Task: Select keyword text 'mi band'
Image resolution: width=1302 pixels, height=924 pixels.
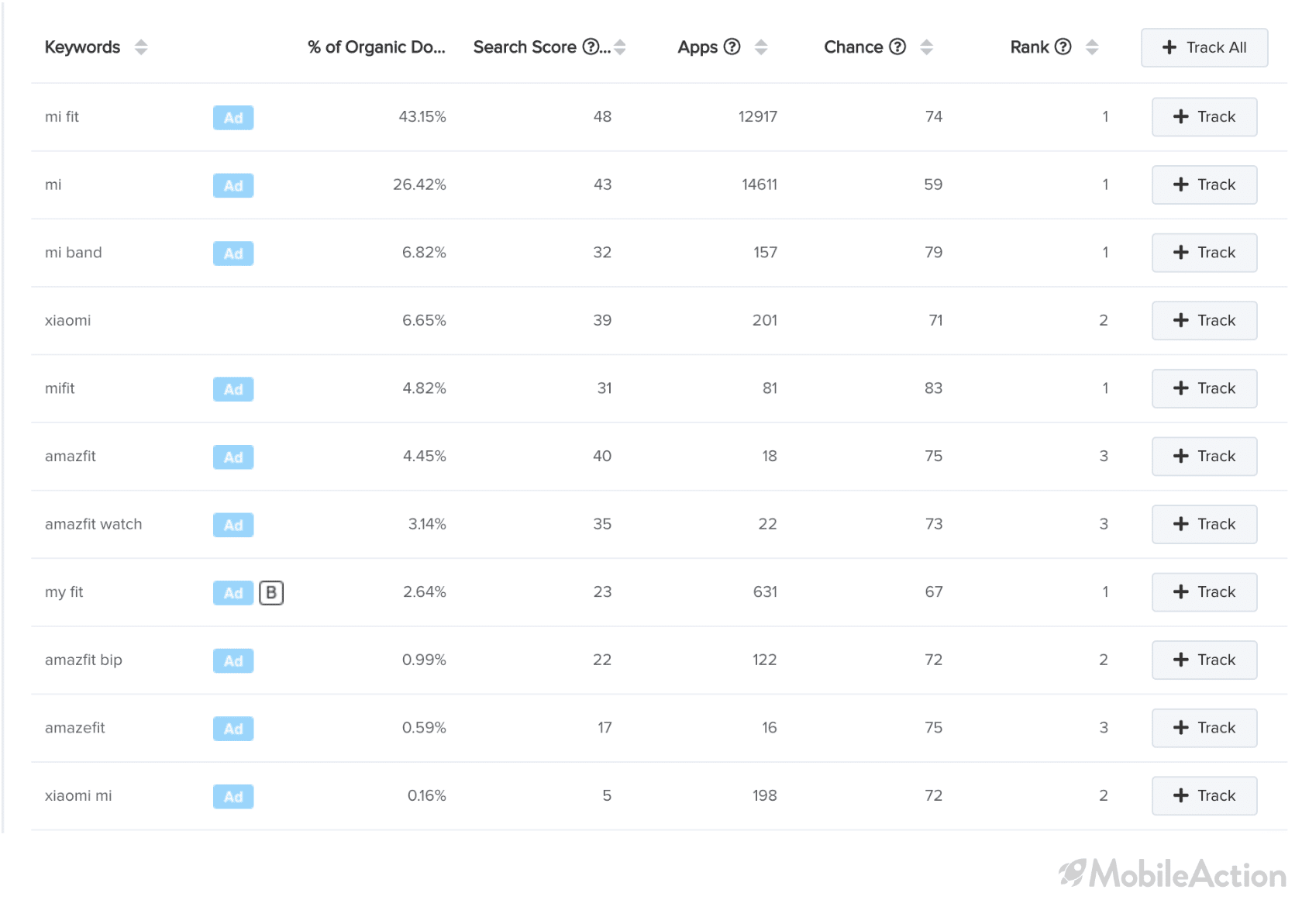Action: coord(74,253)
